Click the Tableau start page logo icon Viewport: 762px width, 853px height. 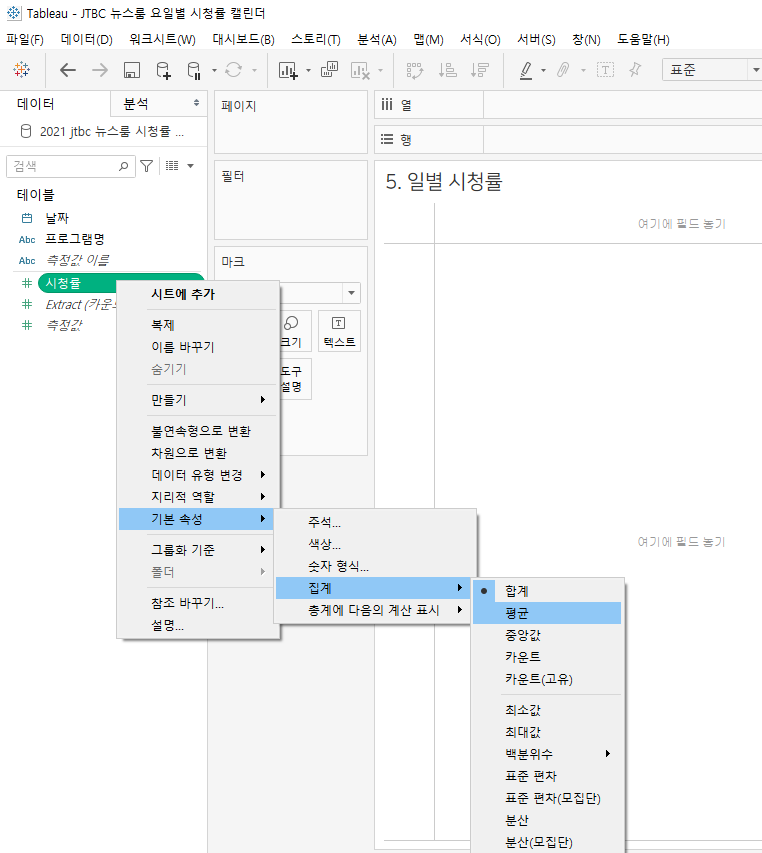pyautogui.click(x=22, y=70)
